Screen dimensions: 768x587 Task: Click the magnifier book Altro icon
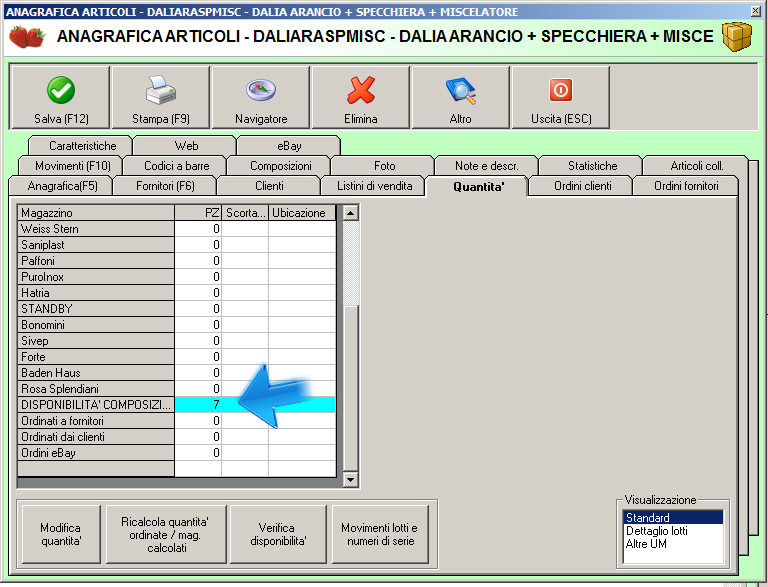(x=460, y=91)
